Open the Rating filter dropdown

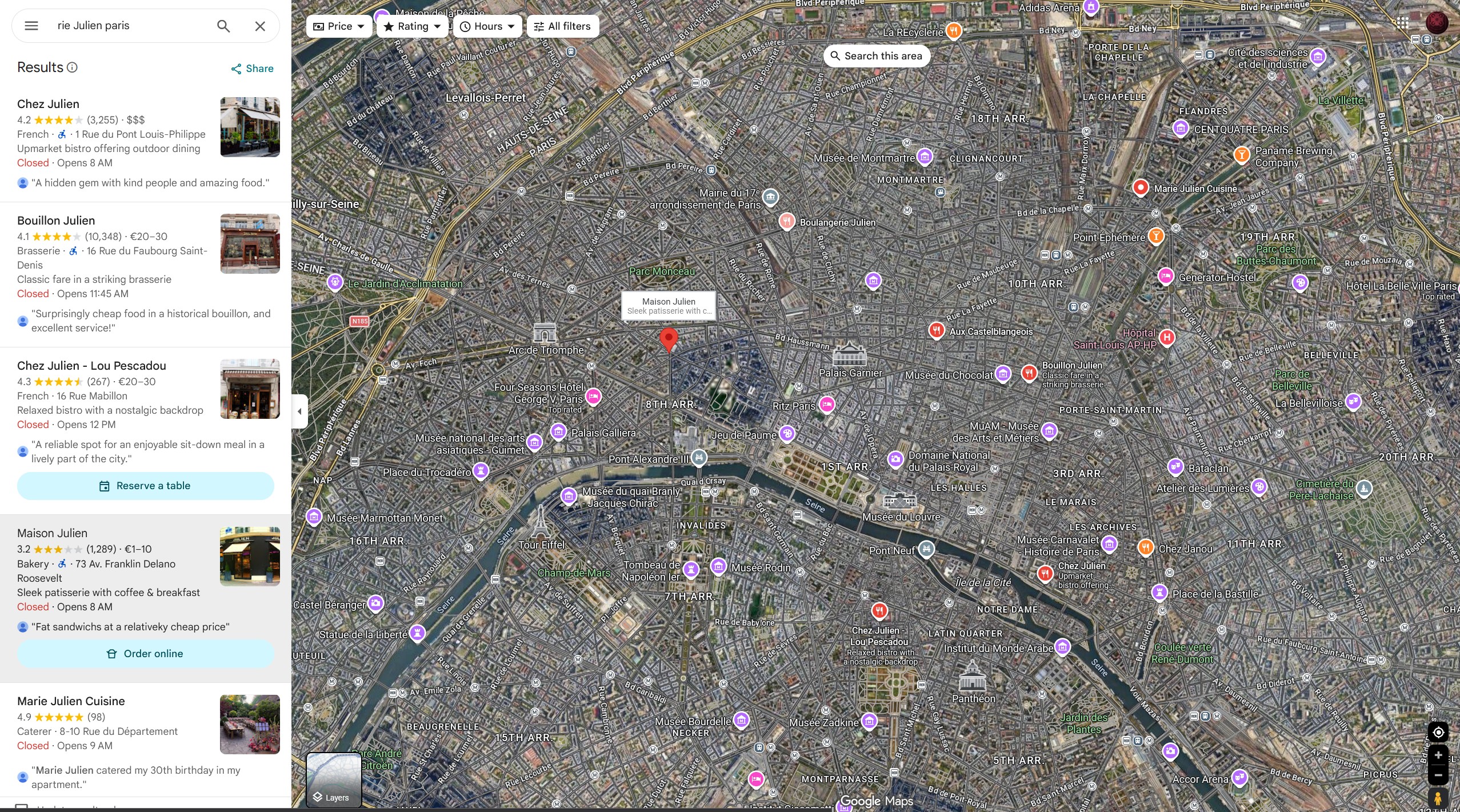pyautogui.click(x=412, y=26)
